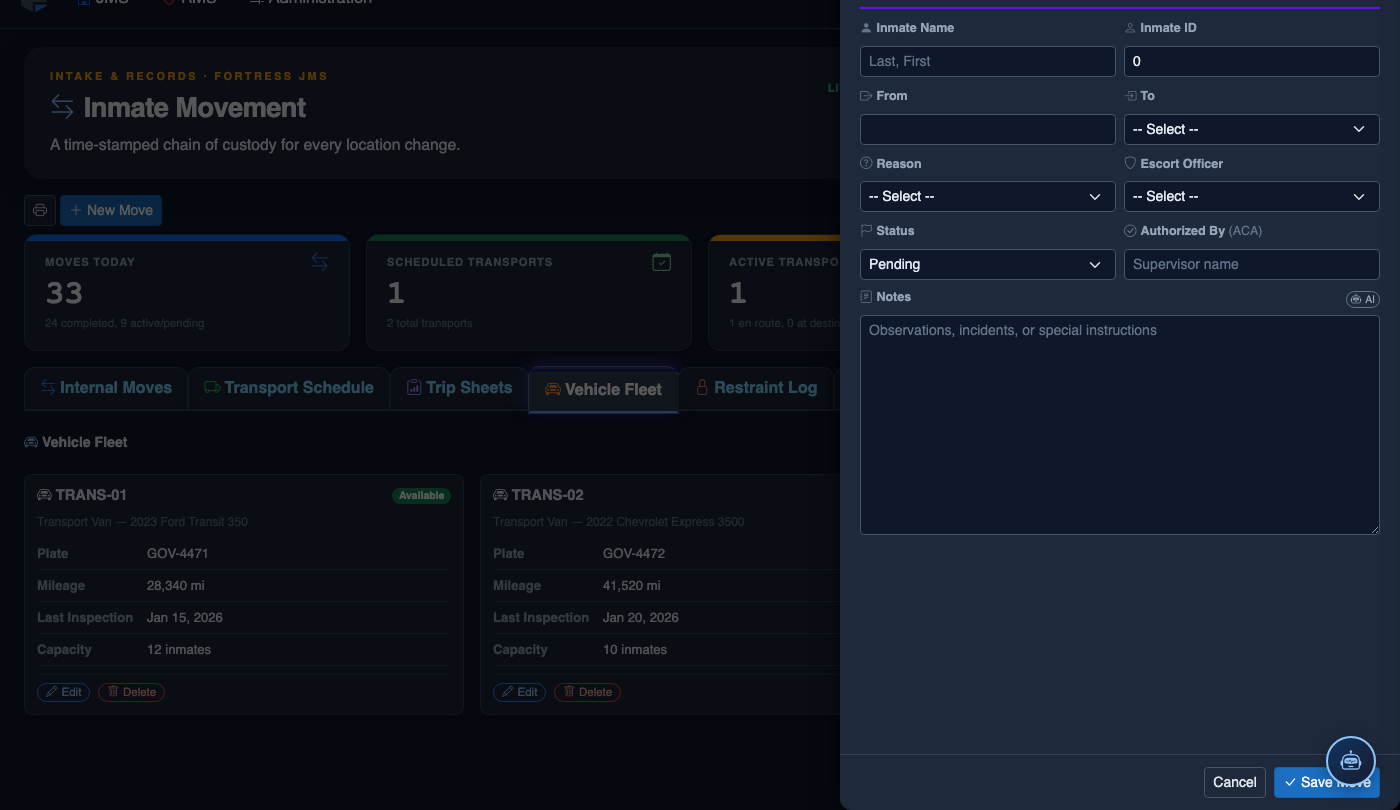Click the TRANS-01 card title
The width and height of the screenshot is (1400, 810).
coord(91,495)
